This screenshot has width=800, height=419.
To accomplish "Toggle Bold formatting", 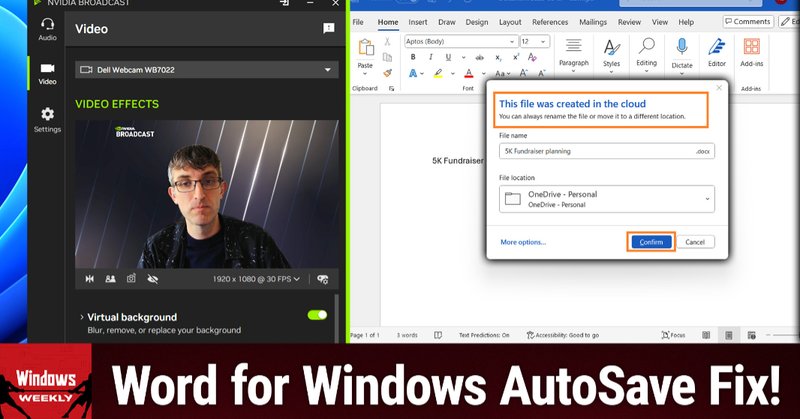I will (x=413, y=57).
